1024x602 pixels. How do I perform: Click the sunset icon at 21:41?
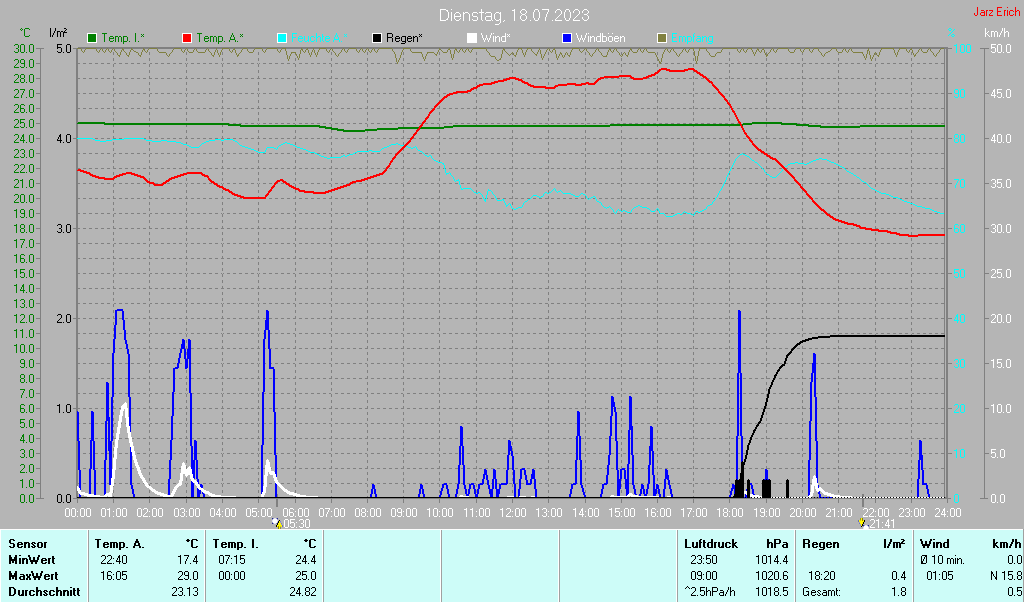(863, 523)
